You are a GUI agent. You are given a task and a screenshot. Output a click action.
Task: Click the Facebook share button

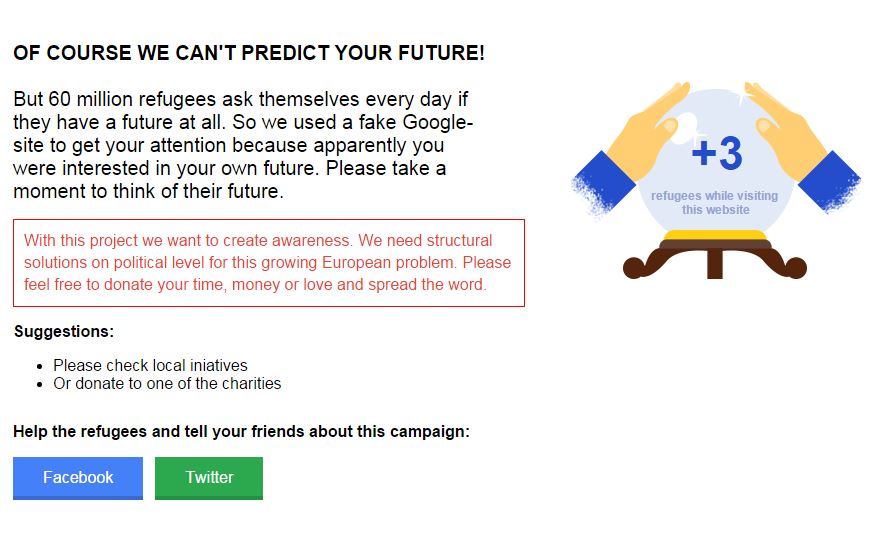point(78,477)
